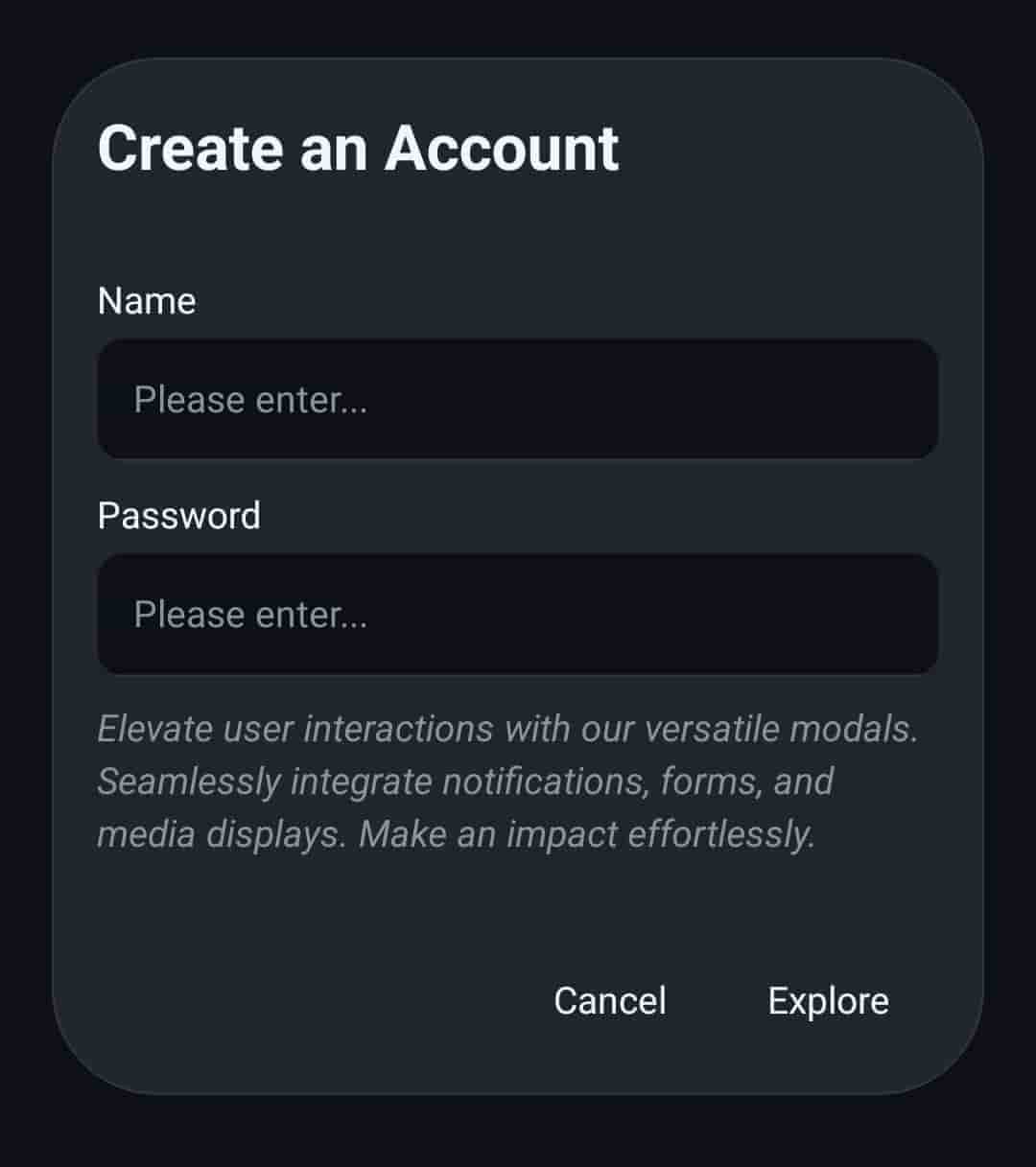Click the Password field label

(x=178, y=516)
